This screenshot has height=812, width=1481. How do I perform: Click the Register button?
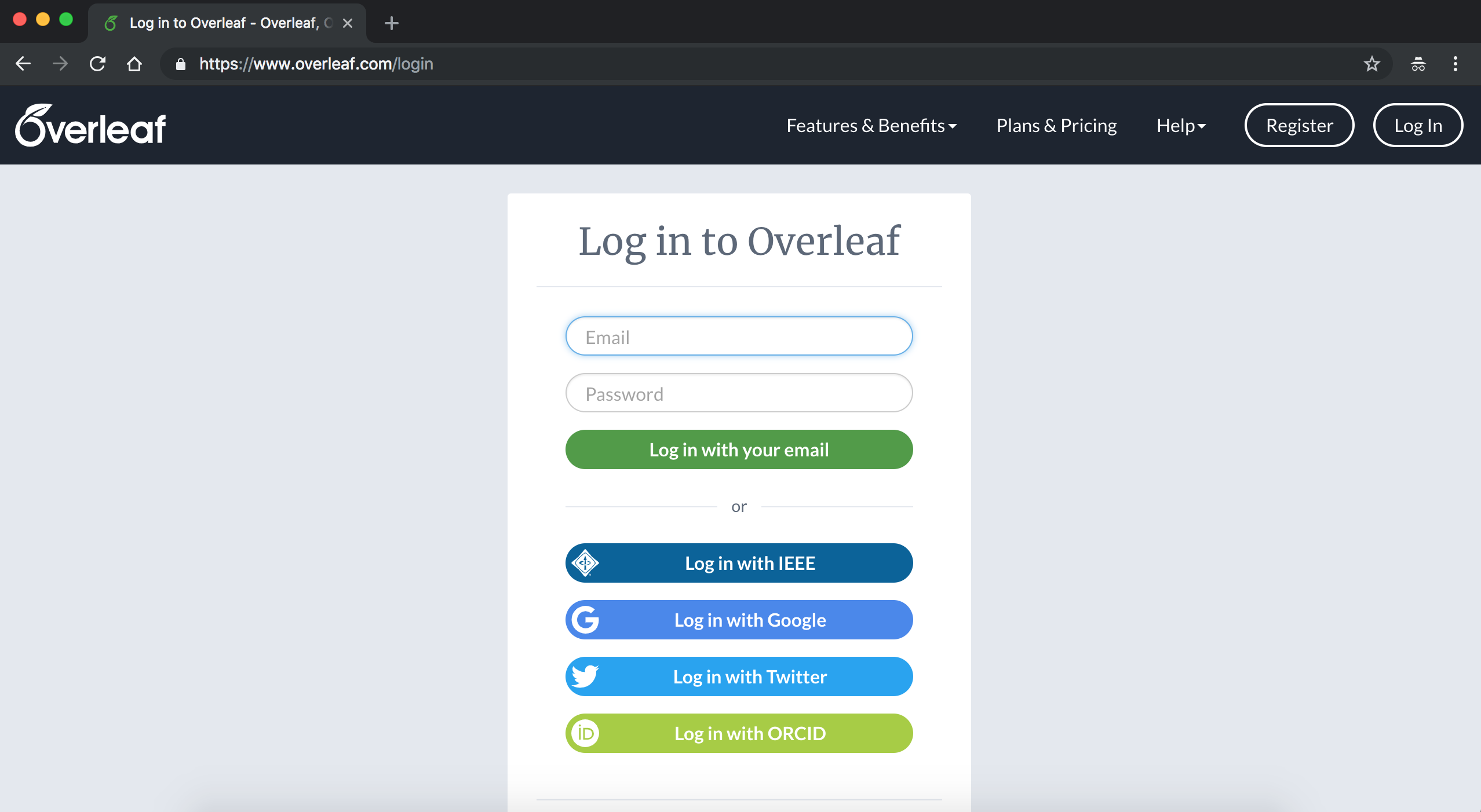click(x=1299, y=125)
